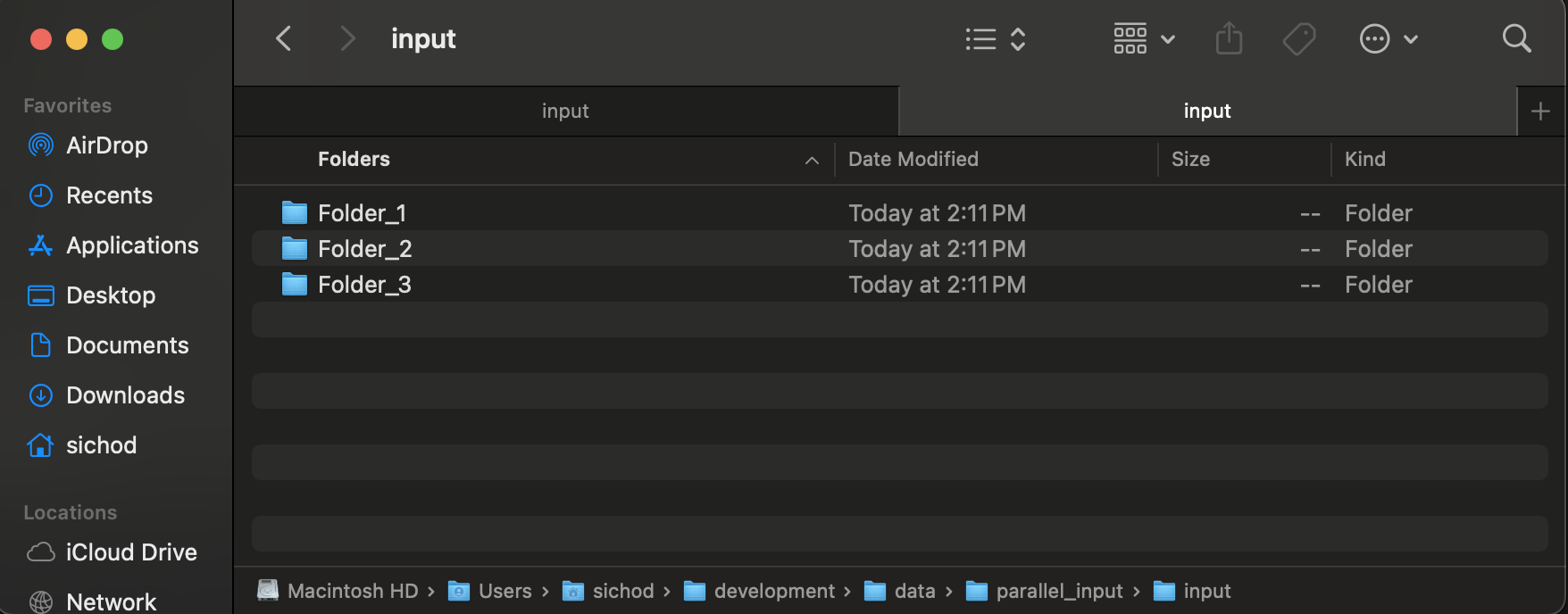Go back with the left chevron
This screenshot has width=1568, height=614.
pos(284,38)
